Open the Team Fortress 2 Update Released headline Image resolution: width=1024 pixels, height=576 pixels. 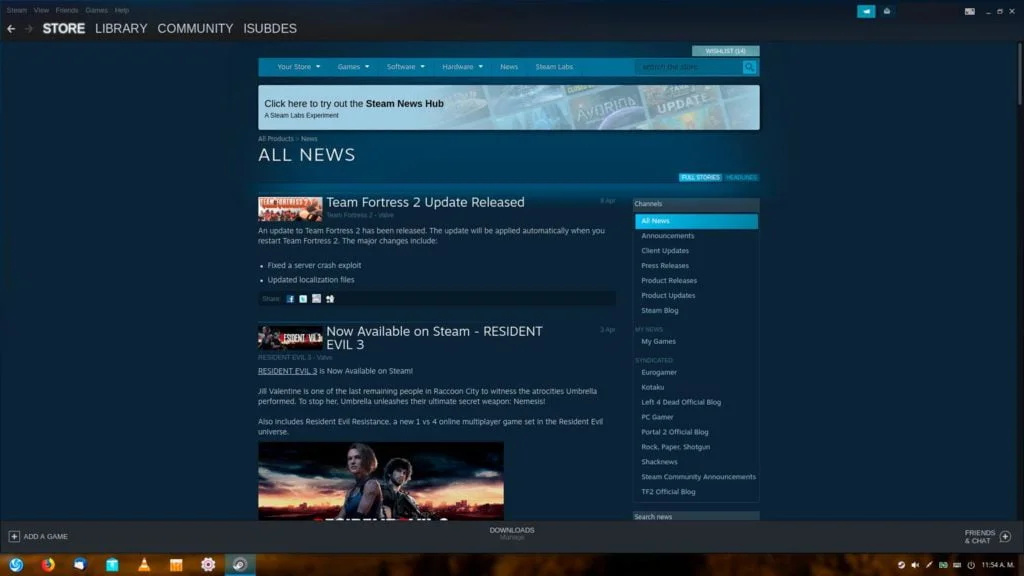pos(425,202)
